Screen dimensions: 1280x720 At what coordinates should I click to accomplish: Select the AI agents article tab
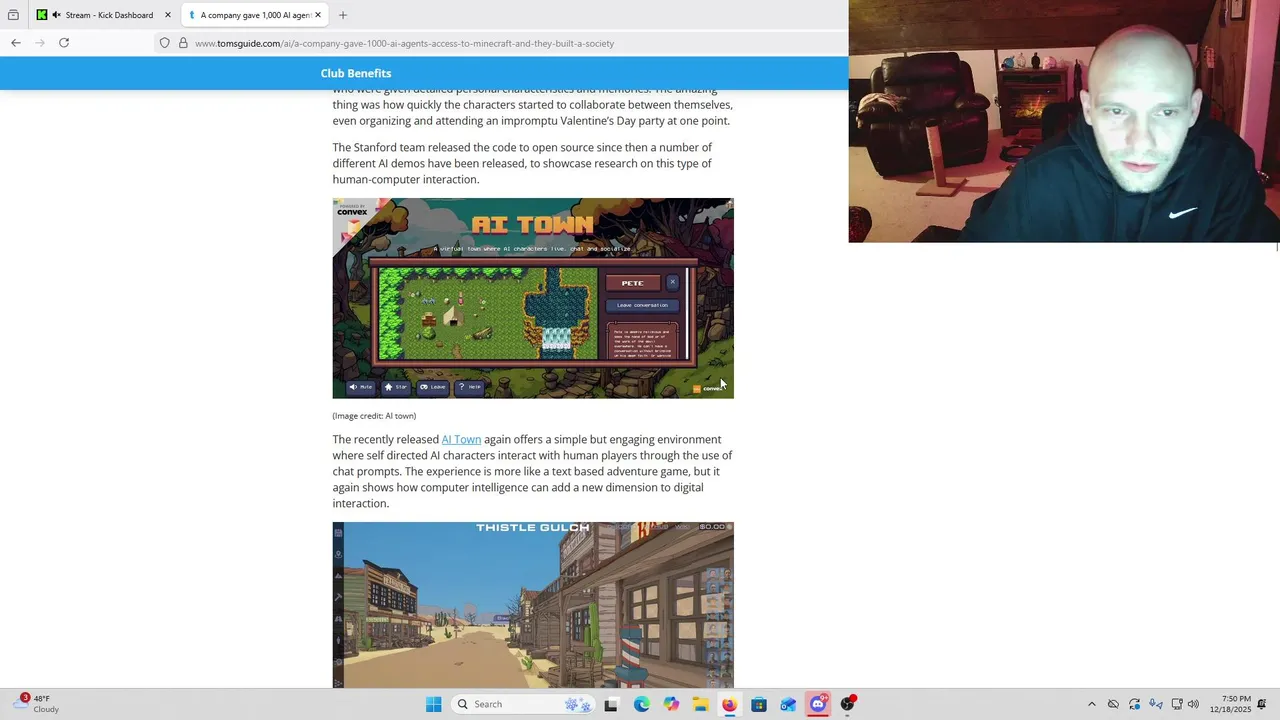[256, 15]
